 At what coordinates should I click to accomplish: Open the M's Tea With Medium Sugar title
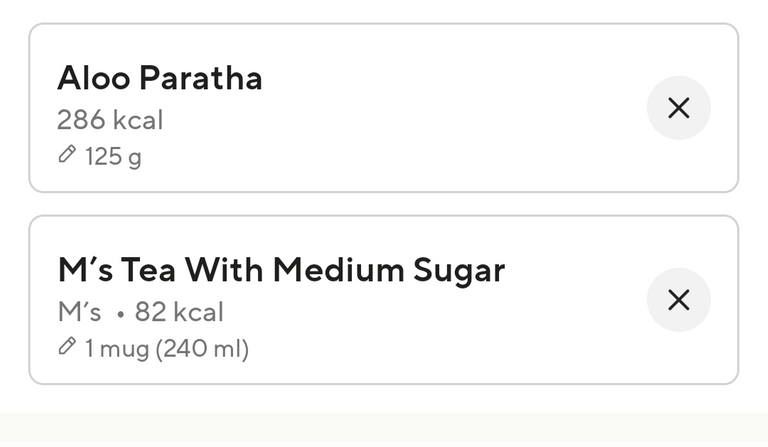click(x=281, y=270)
